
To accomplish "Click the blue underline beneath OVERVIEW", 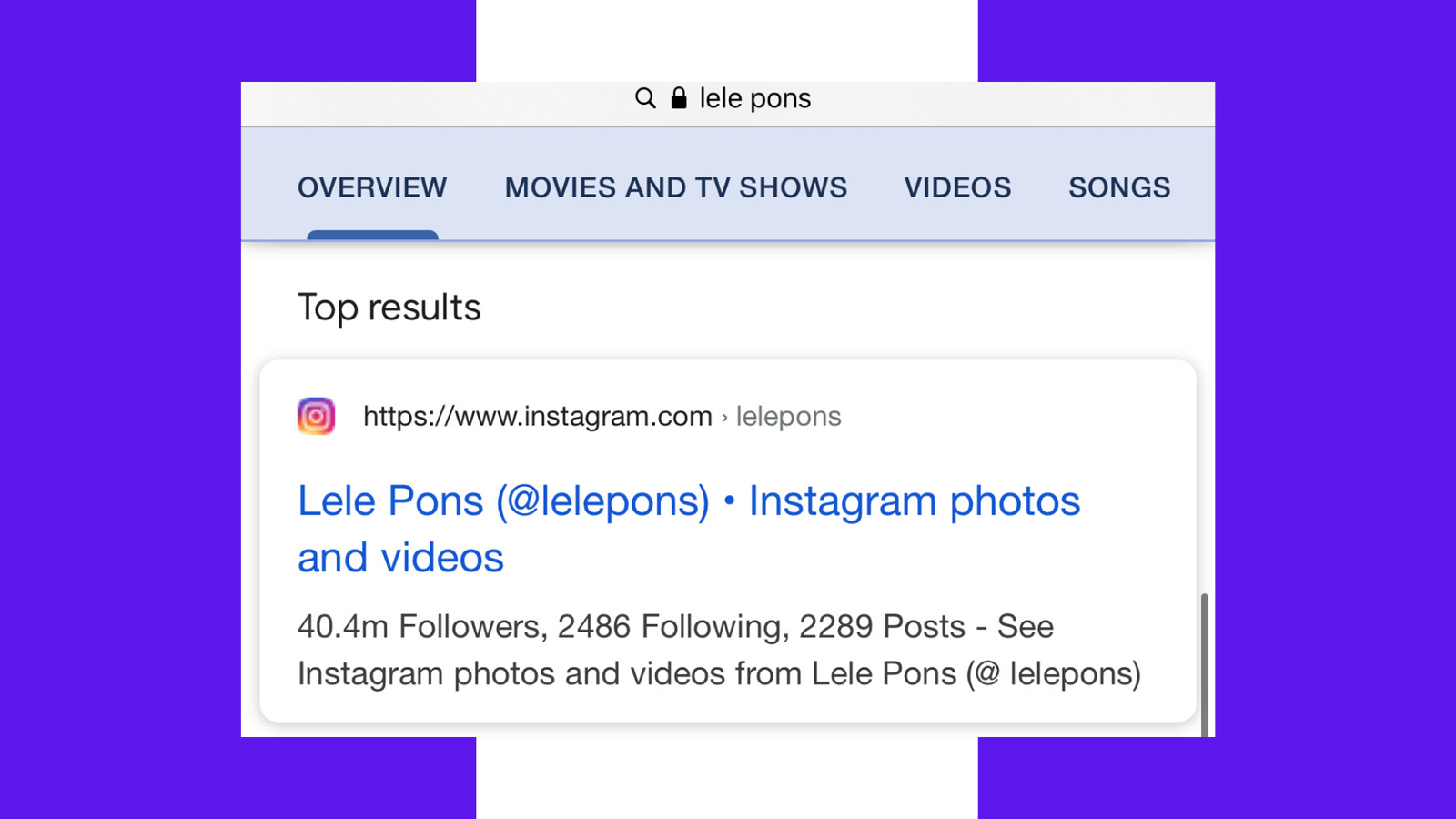I will click(x=372, y=236).
